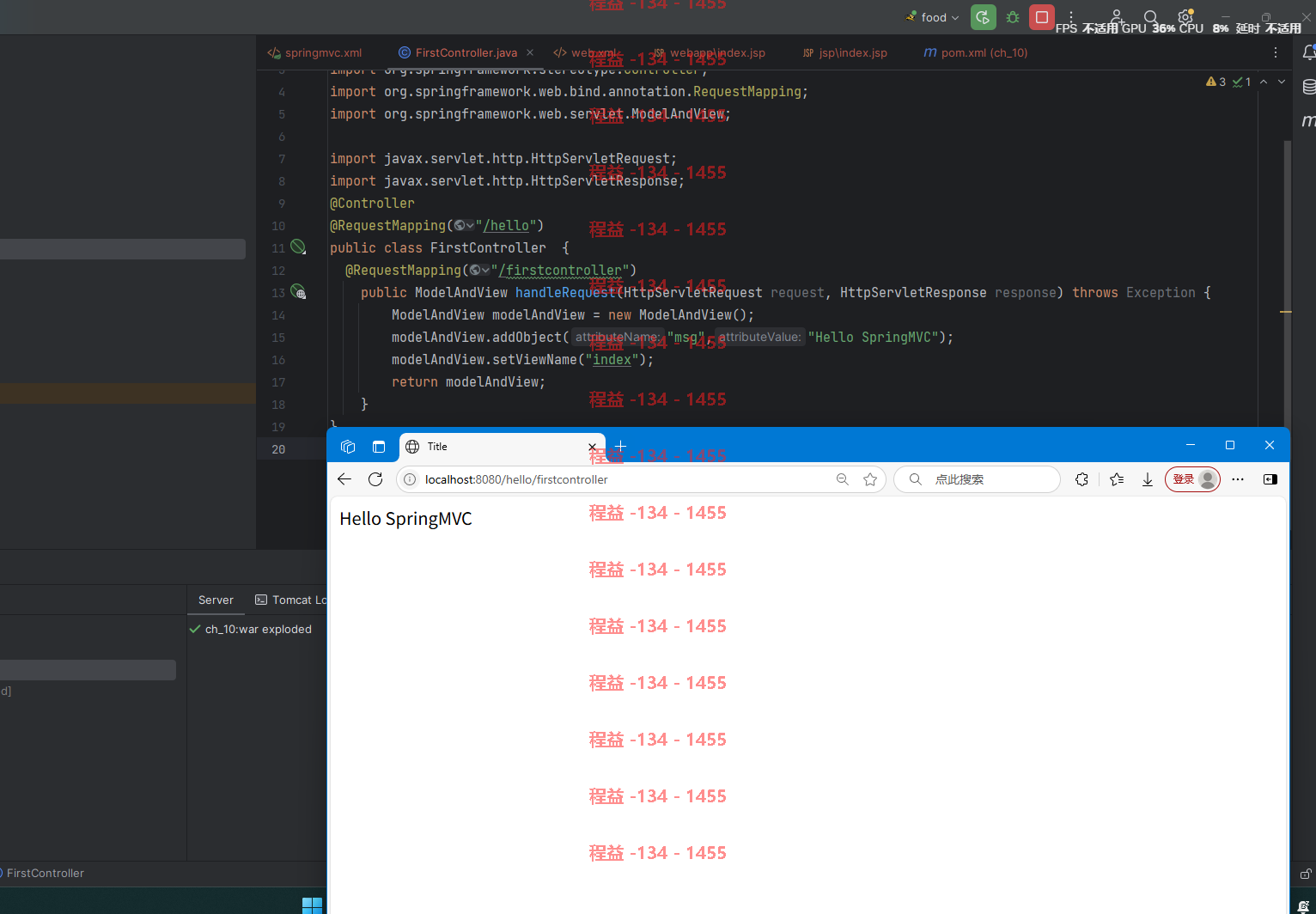The height and width of the screenshot is (914, 1316).
Task: Open Windows Start button on taskbar
Action: [x=313, y=905]
